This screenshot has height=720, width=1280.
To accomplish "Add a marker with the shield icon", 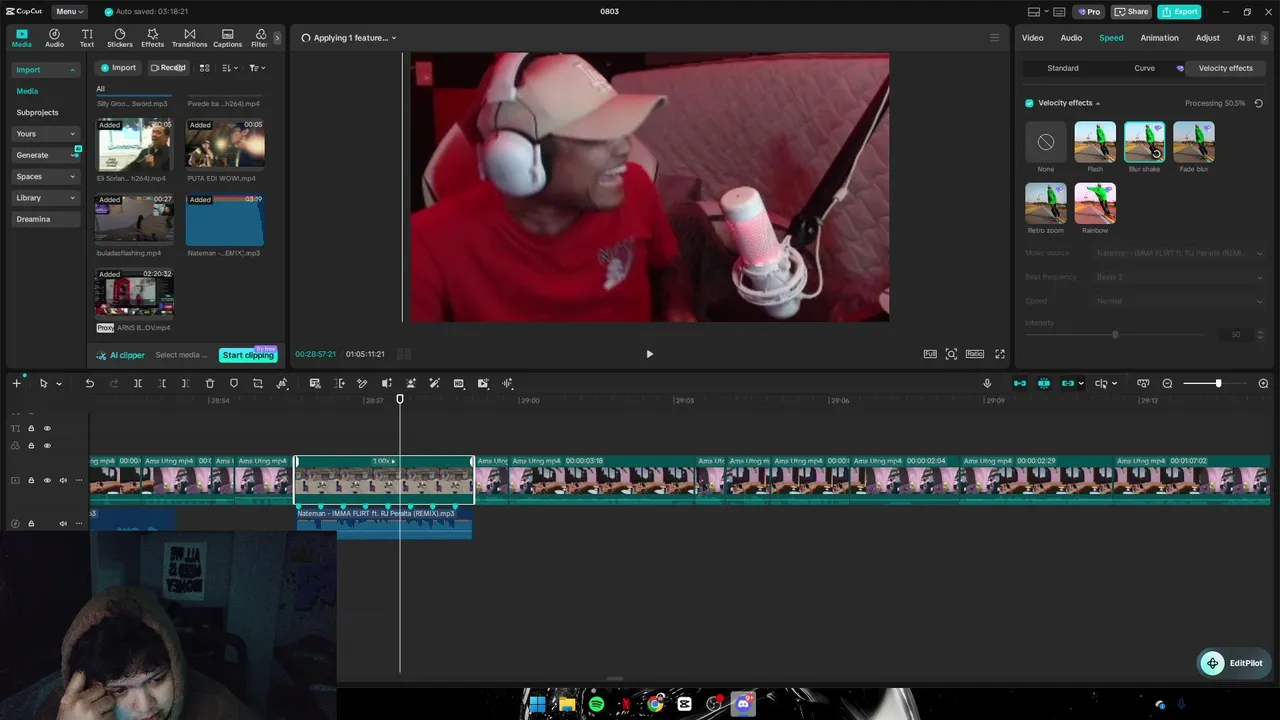I will (234, 384).
